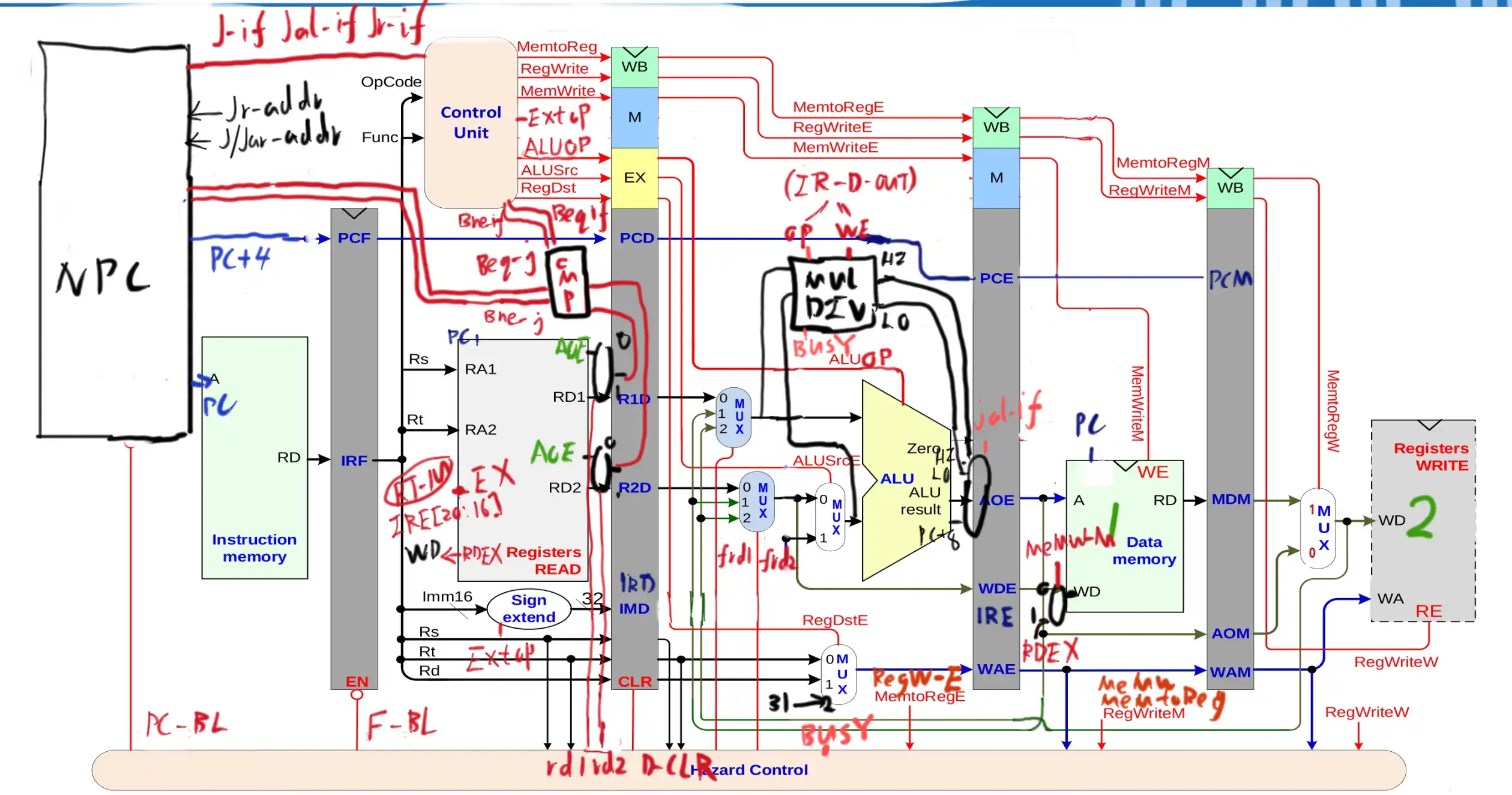Select the PCE register label

[996, 278]
